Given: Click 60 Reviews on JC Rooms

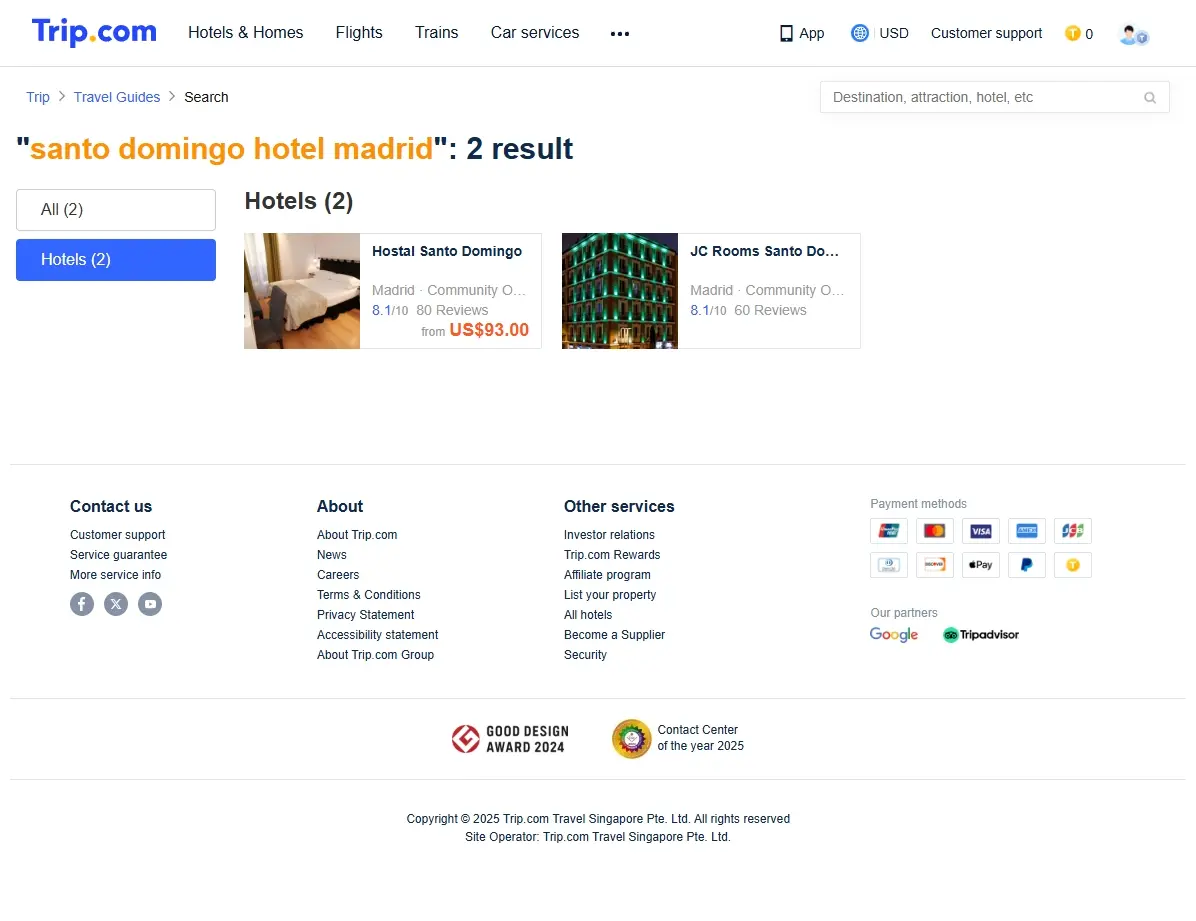Looking at the screenshot, I should point(770,311).
